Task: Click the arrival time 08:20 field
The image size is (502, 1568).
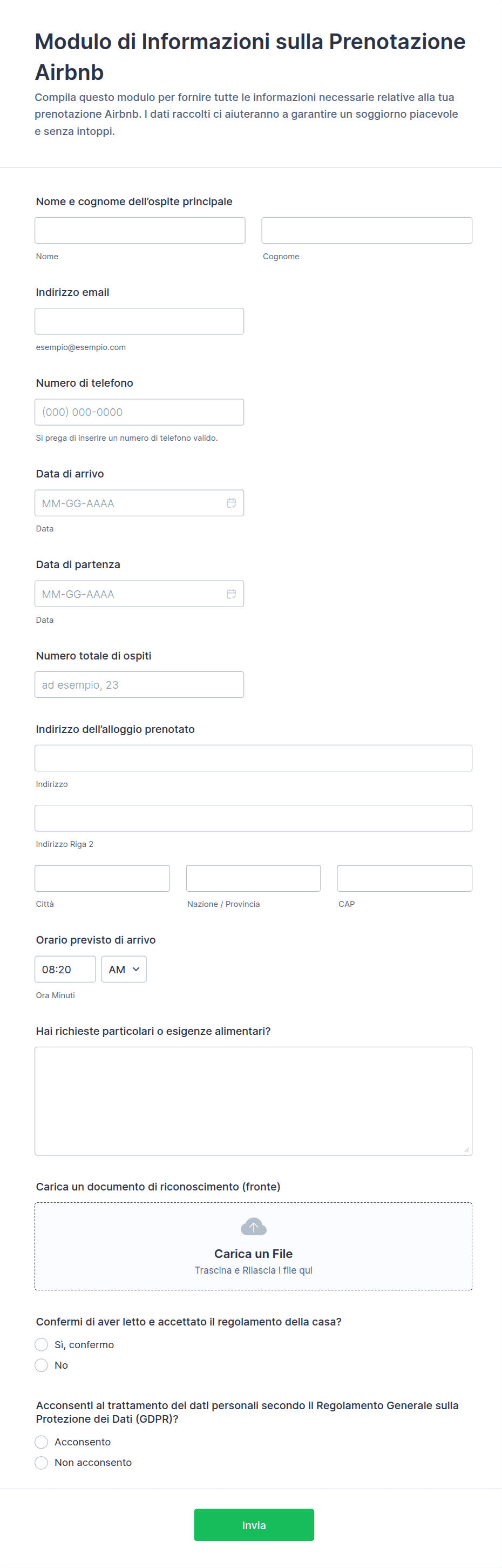Action: pos(64,969)
